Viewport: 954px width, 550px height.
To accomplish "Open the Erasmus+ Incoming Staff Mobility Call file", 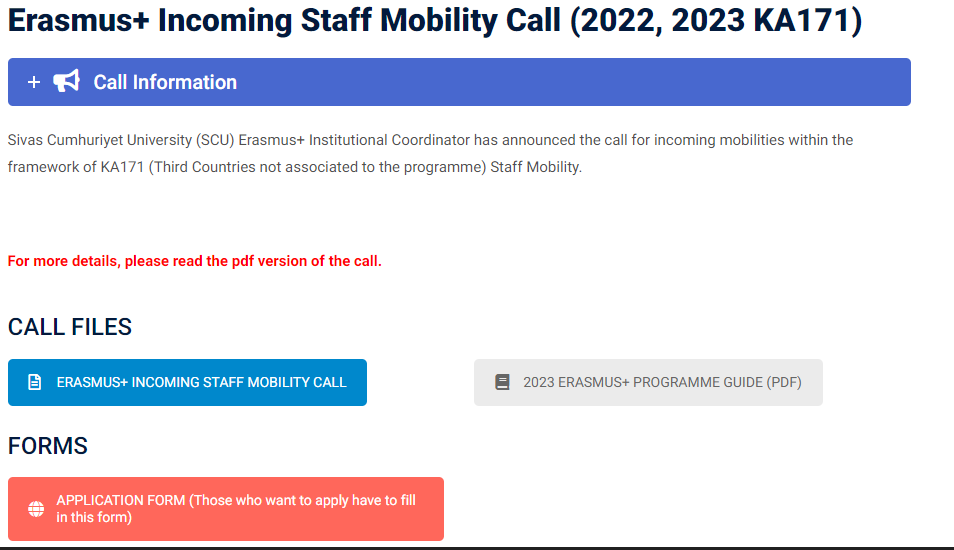I will tap(201, 382).
